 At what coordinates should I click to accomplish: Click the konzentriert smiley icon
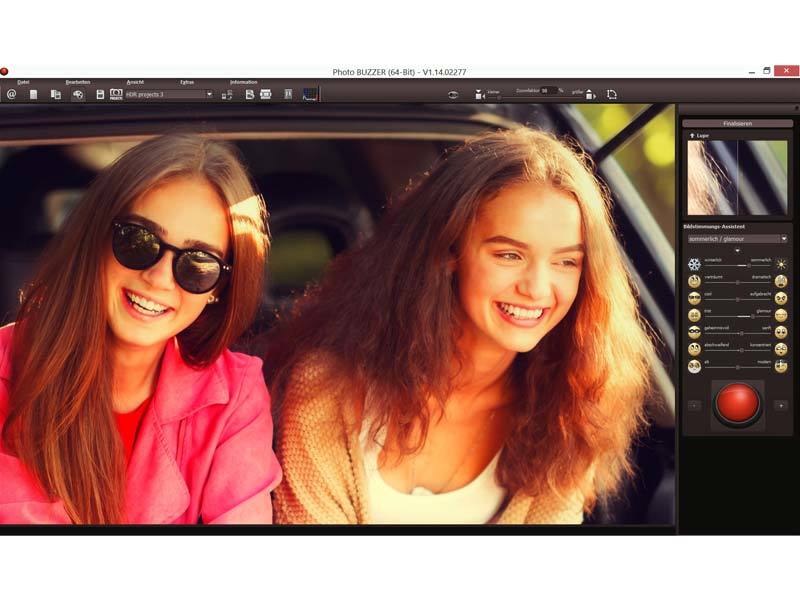click(x=781, y=349)
